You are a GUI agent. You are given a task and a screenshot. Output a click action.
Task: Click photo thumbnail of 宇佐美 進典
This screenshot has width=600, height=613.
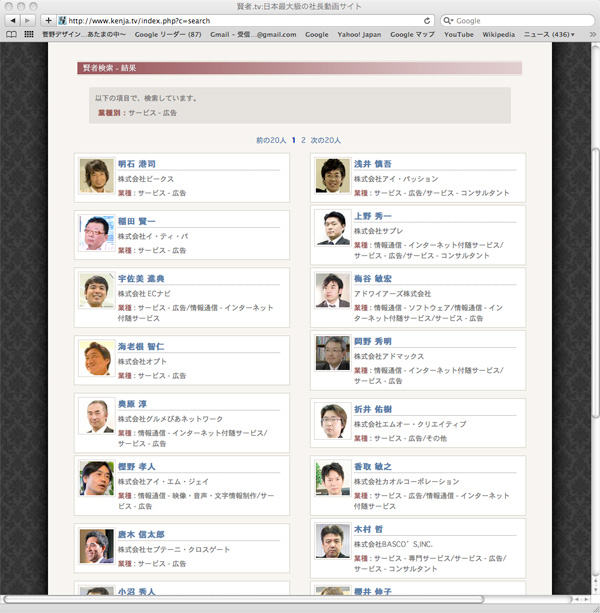click(97, 291)
